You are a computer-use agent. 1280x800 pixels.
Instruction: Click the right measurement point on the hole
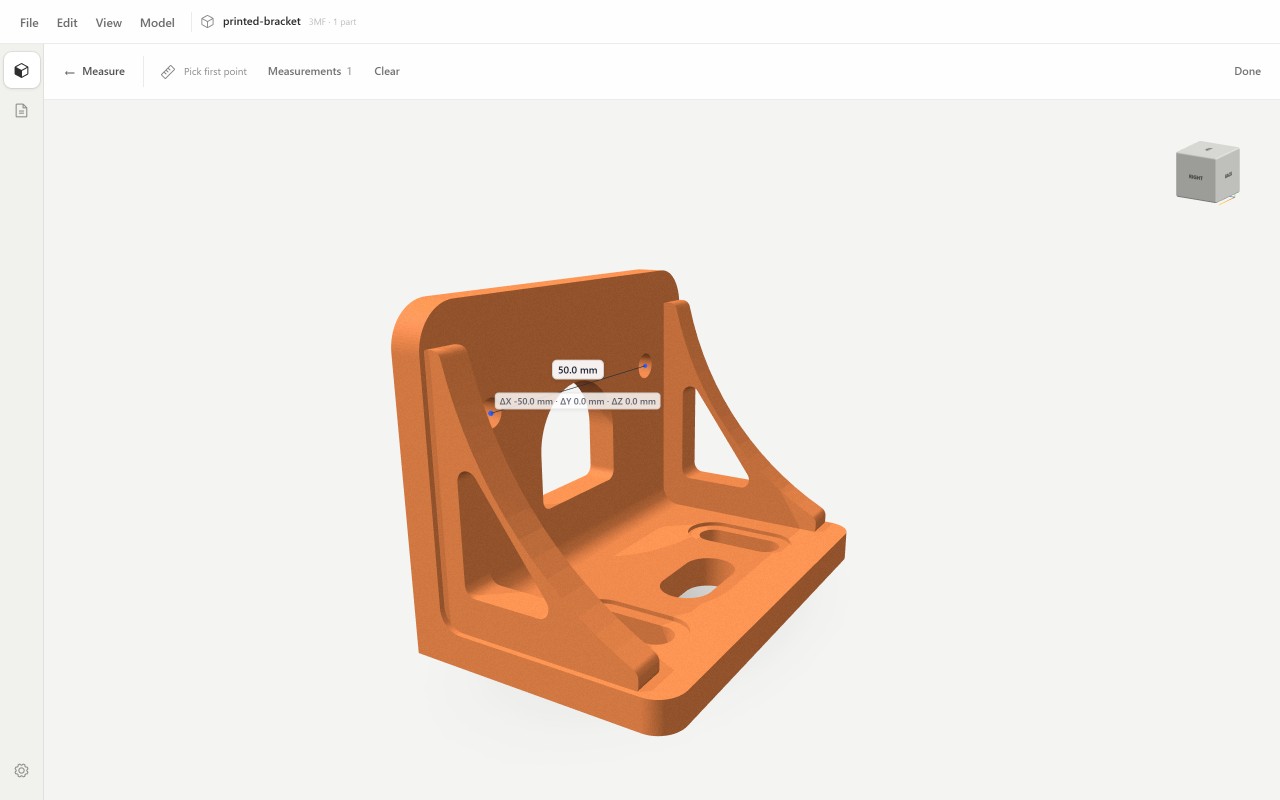(645, 366)
